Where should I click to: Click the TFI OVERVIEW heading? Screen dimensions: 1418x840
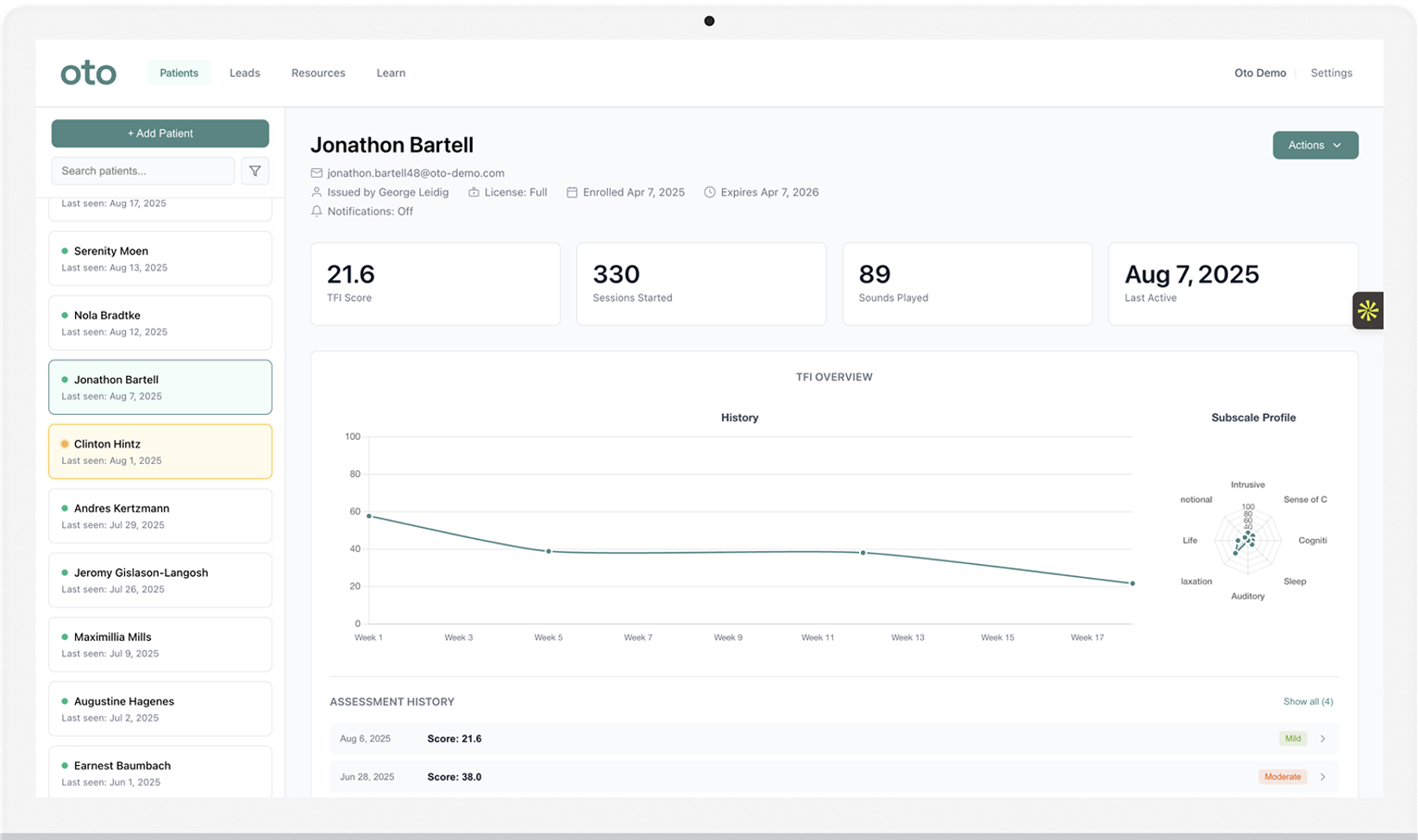point(834,377)
